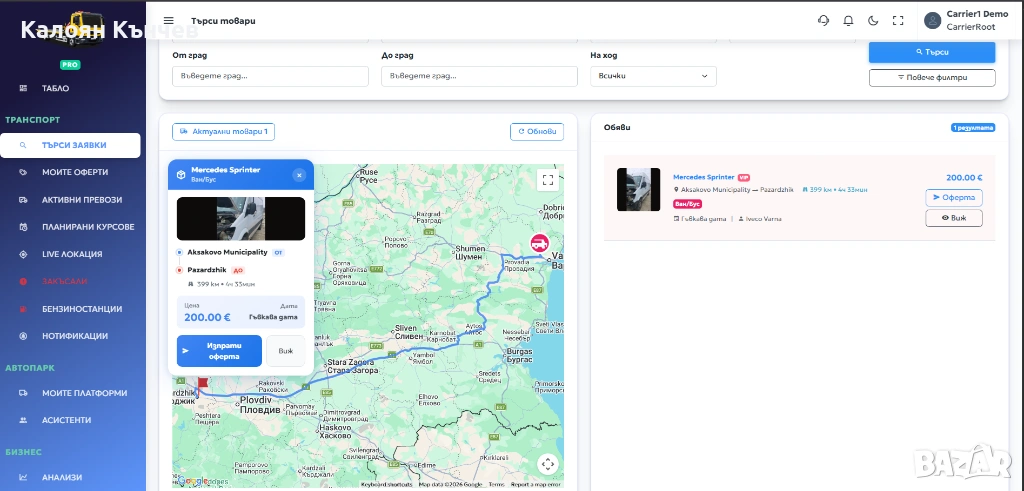
Task: Close the Mercedes Sprinter popup card
Action: pos(298,175)
